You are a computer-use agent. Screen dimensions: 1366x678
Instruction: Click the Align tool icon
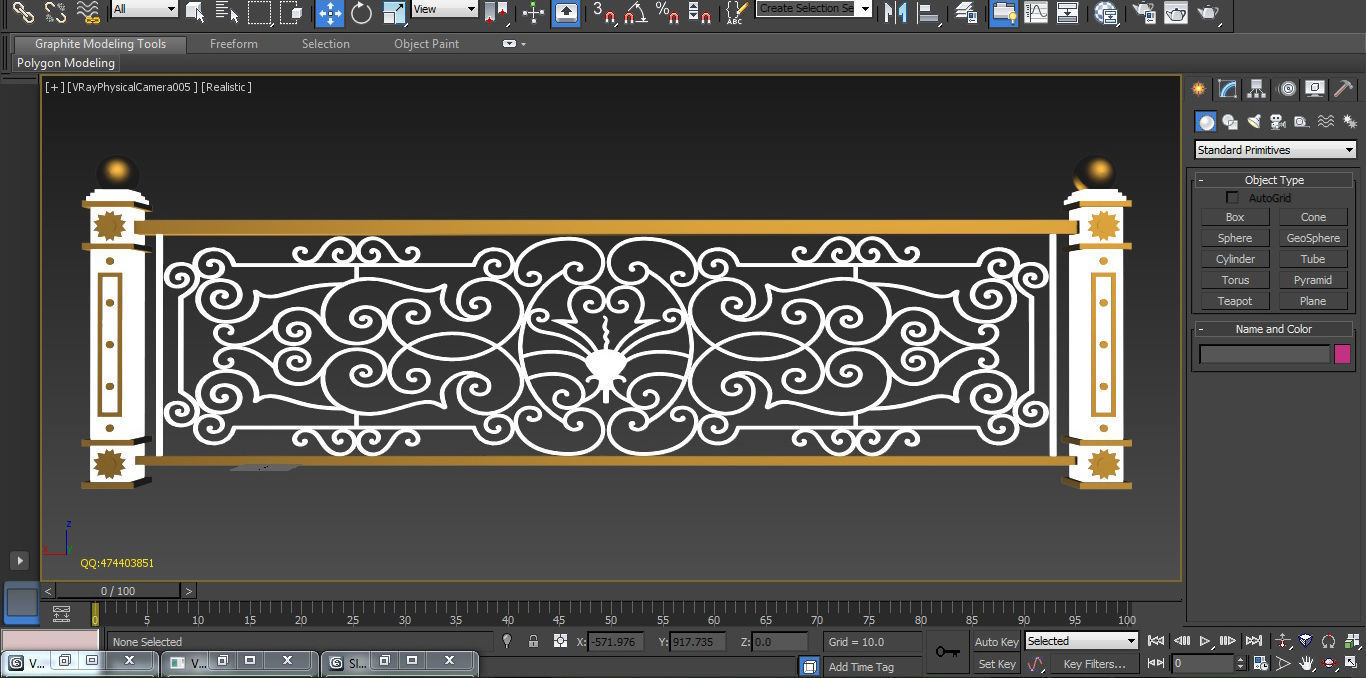pyautogui.click(x=929, y=12)
